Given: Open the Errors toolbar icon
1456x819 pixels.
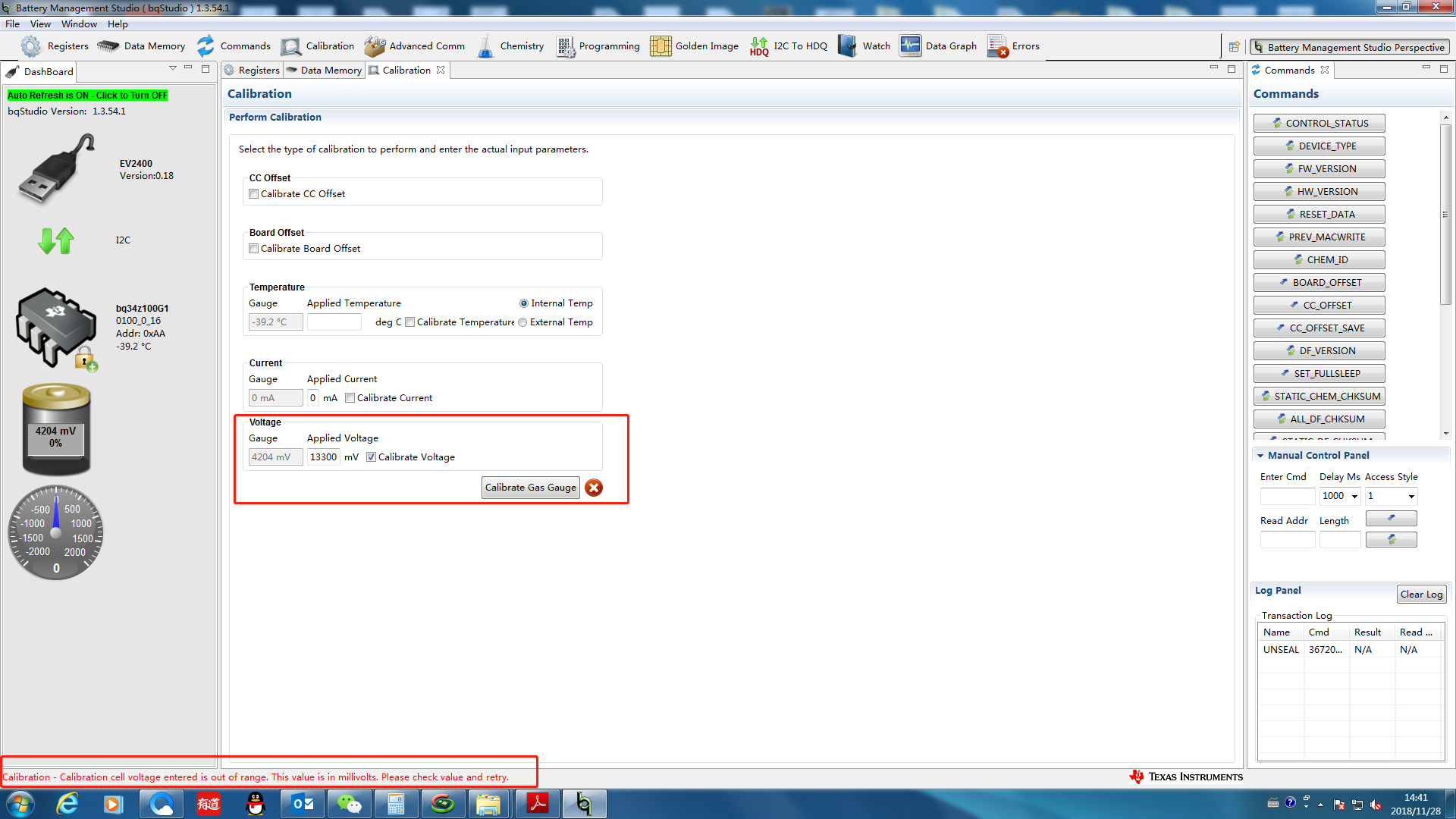Looking at the screenshot, I should click(998, 46).
